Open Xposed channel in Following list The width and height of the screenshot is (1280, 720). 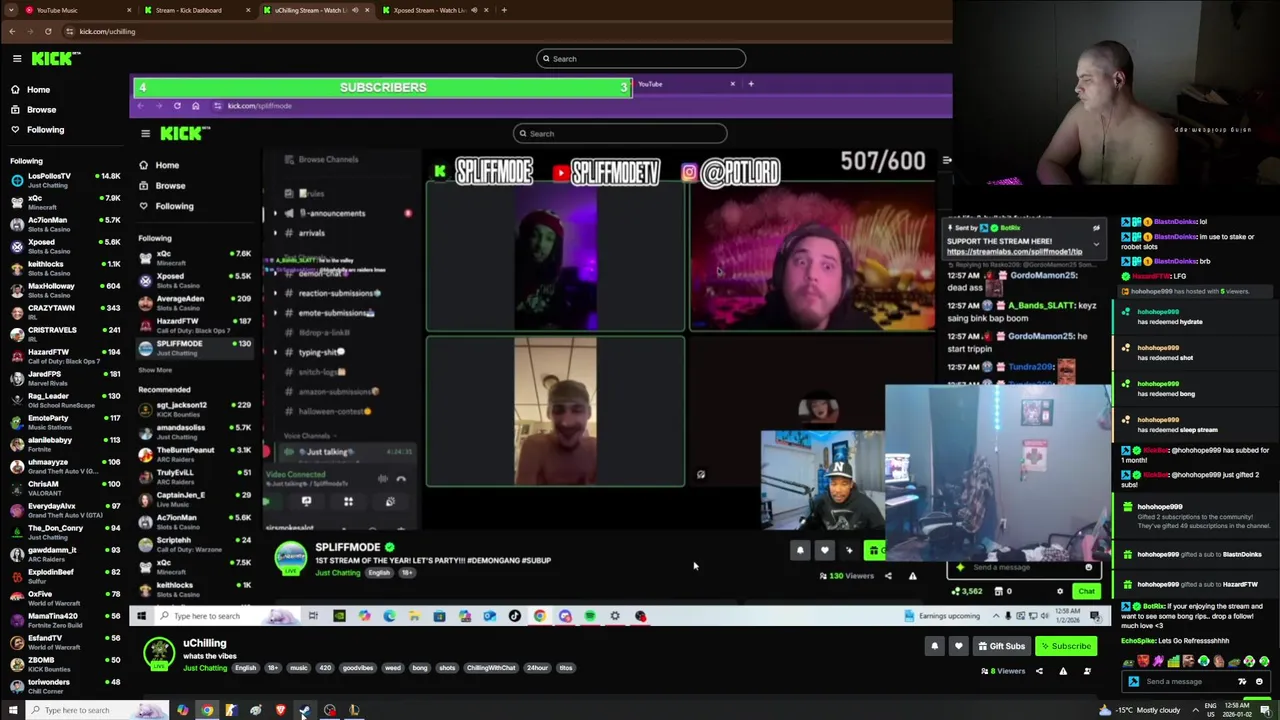[x=65, y=246]
